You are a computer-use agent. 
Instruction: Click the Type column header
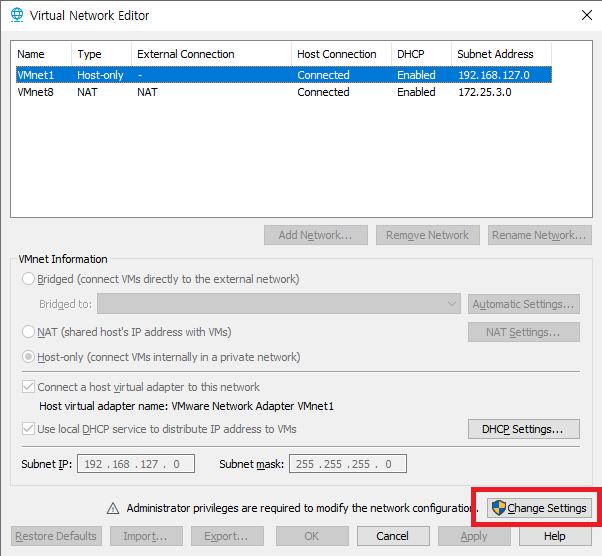point(102,54)
